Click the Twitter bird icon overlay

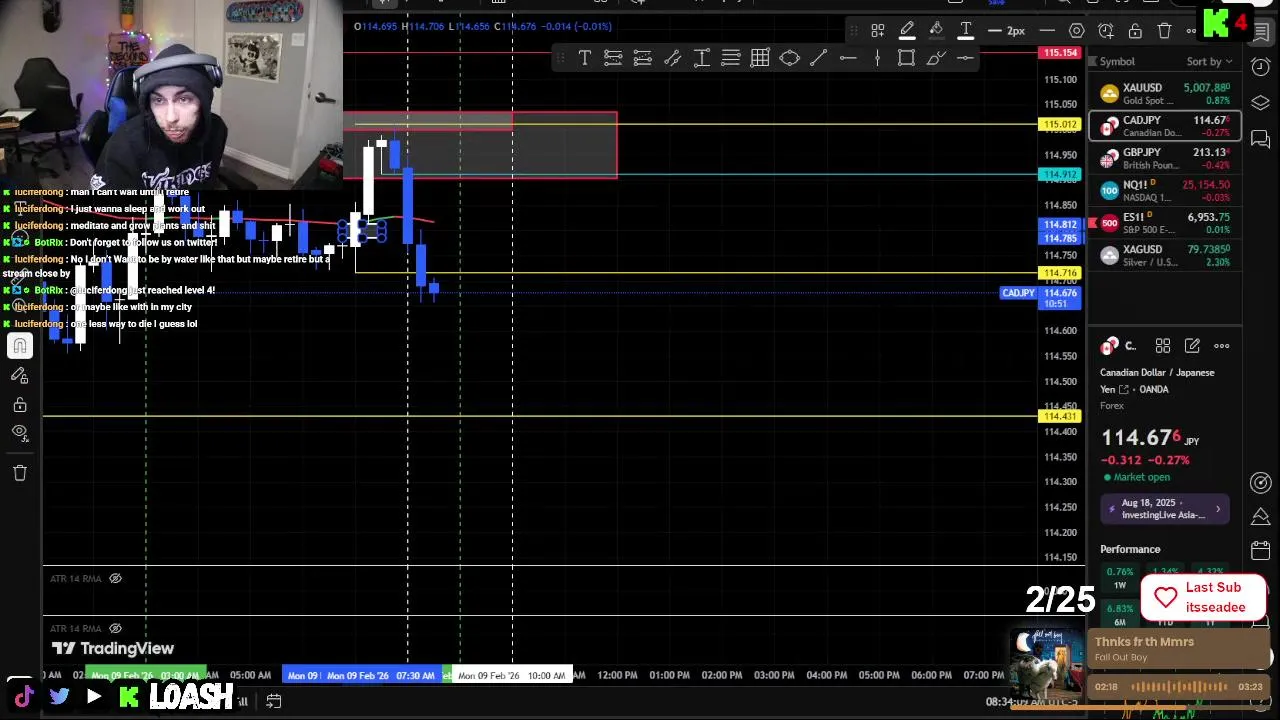click(x=59, y=696)
